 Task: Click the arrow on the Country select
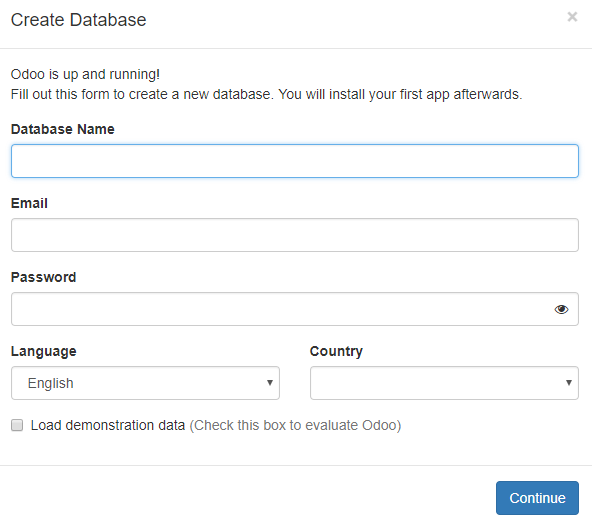[569, 383]
